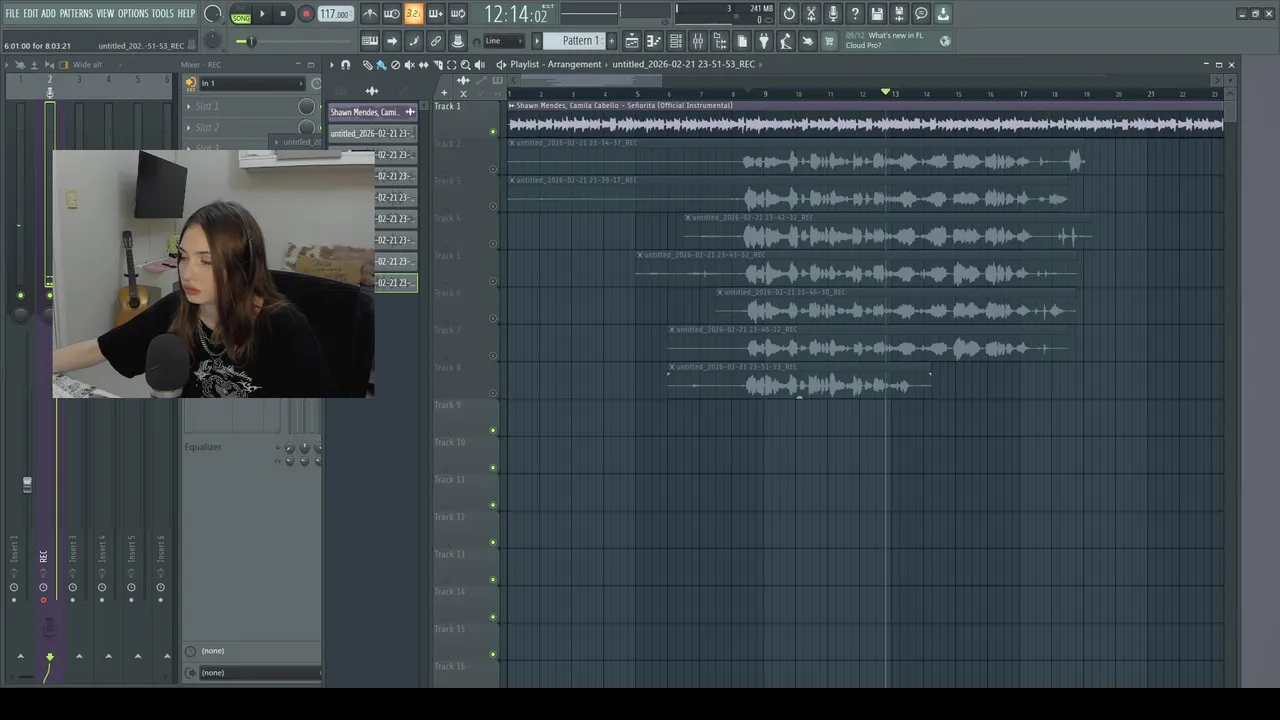This screenshot has width=1280, height=720.
Task: Open the In 1 mixer input dropdown
Action: (252, 83)
